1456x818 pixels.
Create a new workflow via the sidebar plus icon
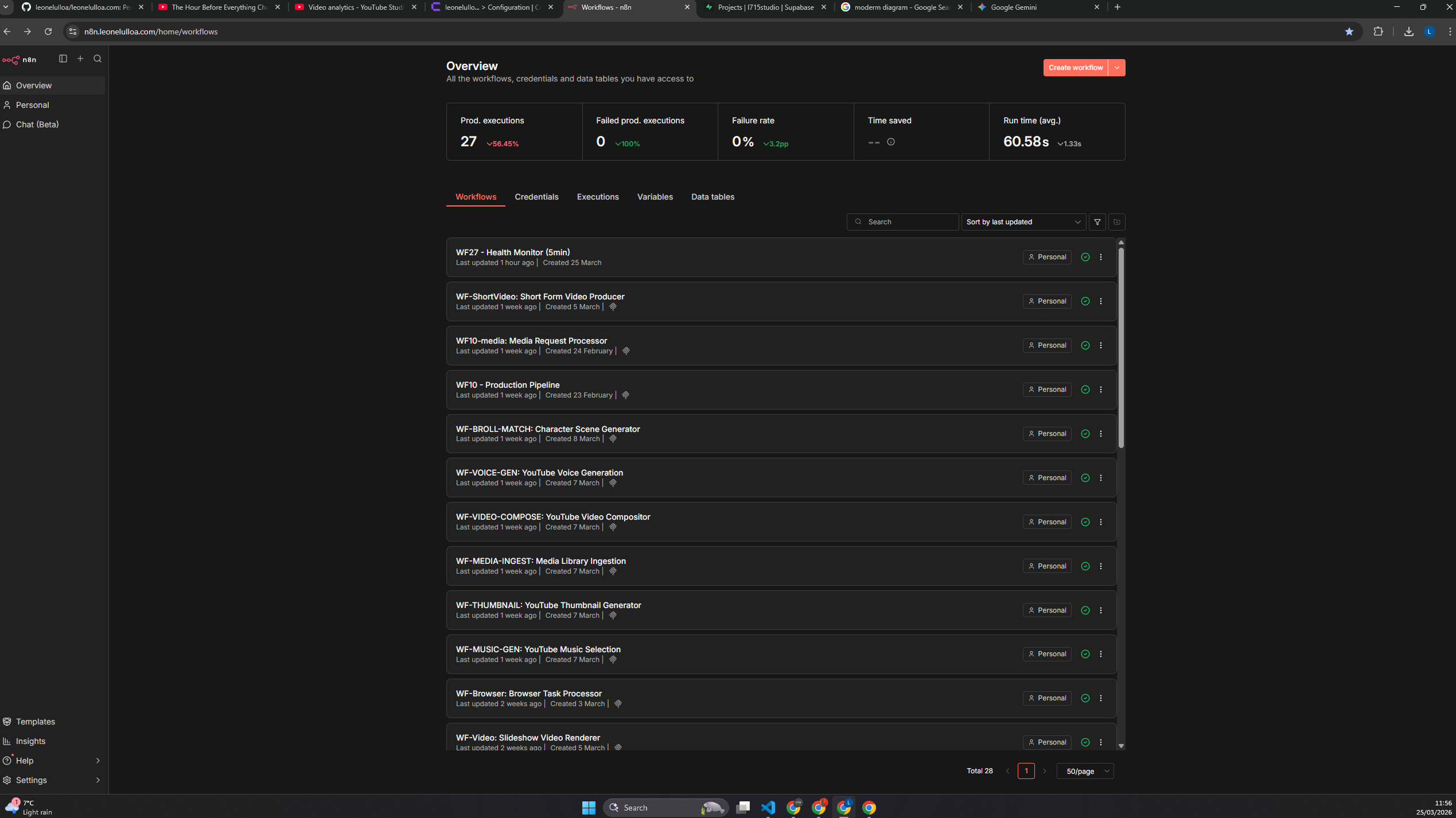coord(80,59)
